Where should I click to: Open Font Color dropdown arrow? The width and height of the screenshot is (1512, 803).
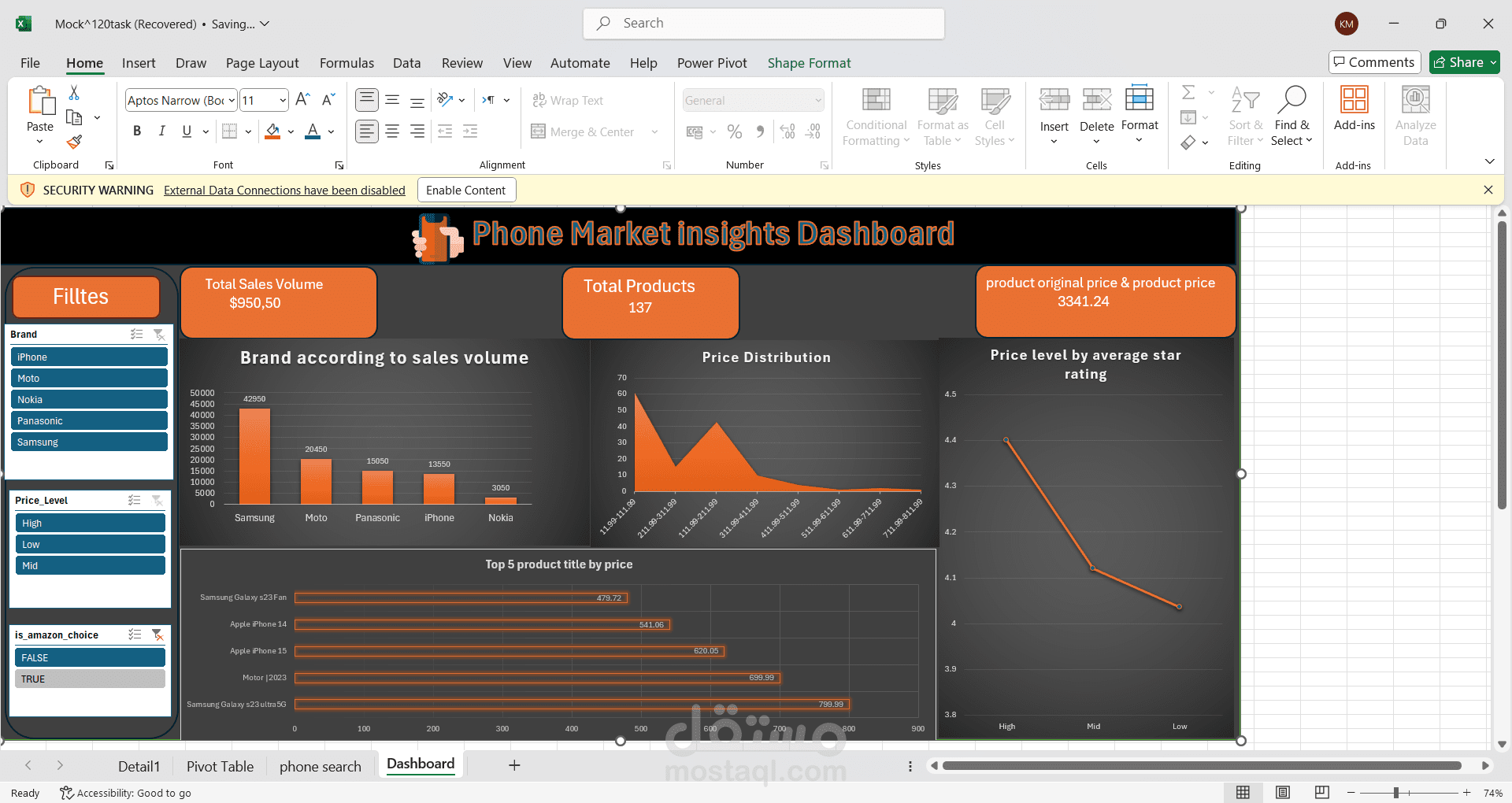pyautogui.click(x=332, y=131)
